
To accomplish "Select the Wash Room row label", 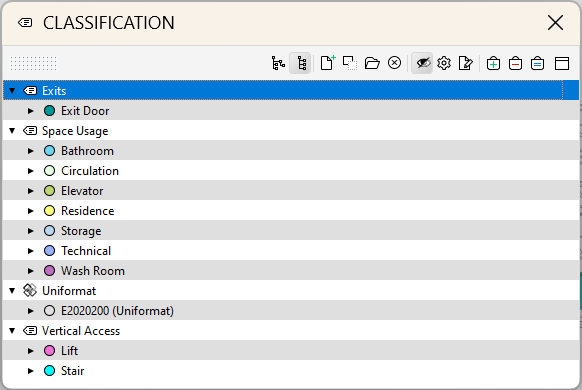I will 93,271.
